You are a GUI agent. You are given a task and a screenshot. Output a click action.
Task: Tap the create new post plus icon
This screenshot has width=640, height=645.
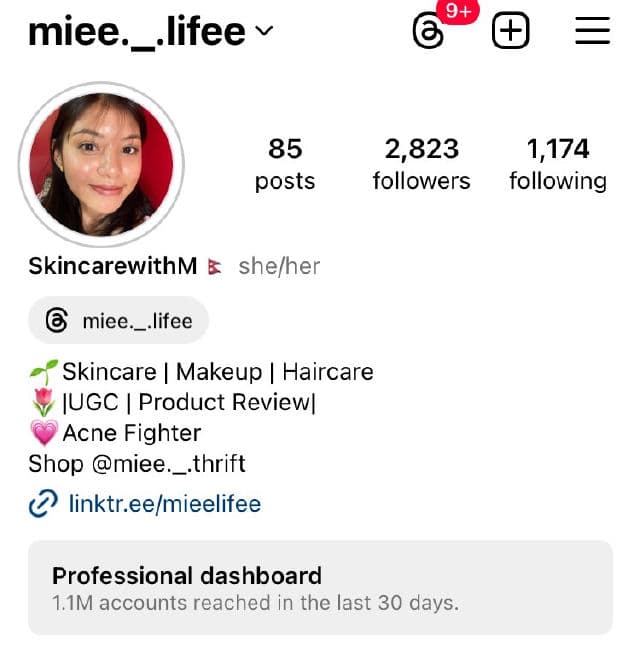coord(510,30)
